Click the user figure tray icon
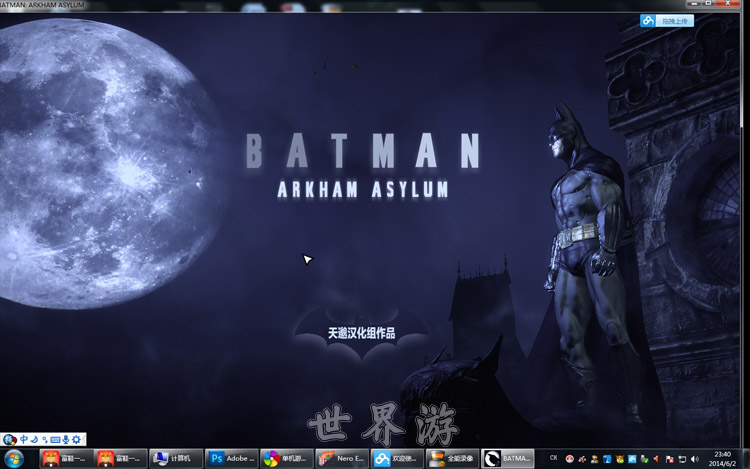750x469 pixels. [594, 459]
